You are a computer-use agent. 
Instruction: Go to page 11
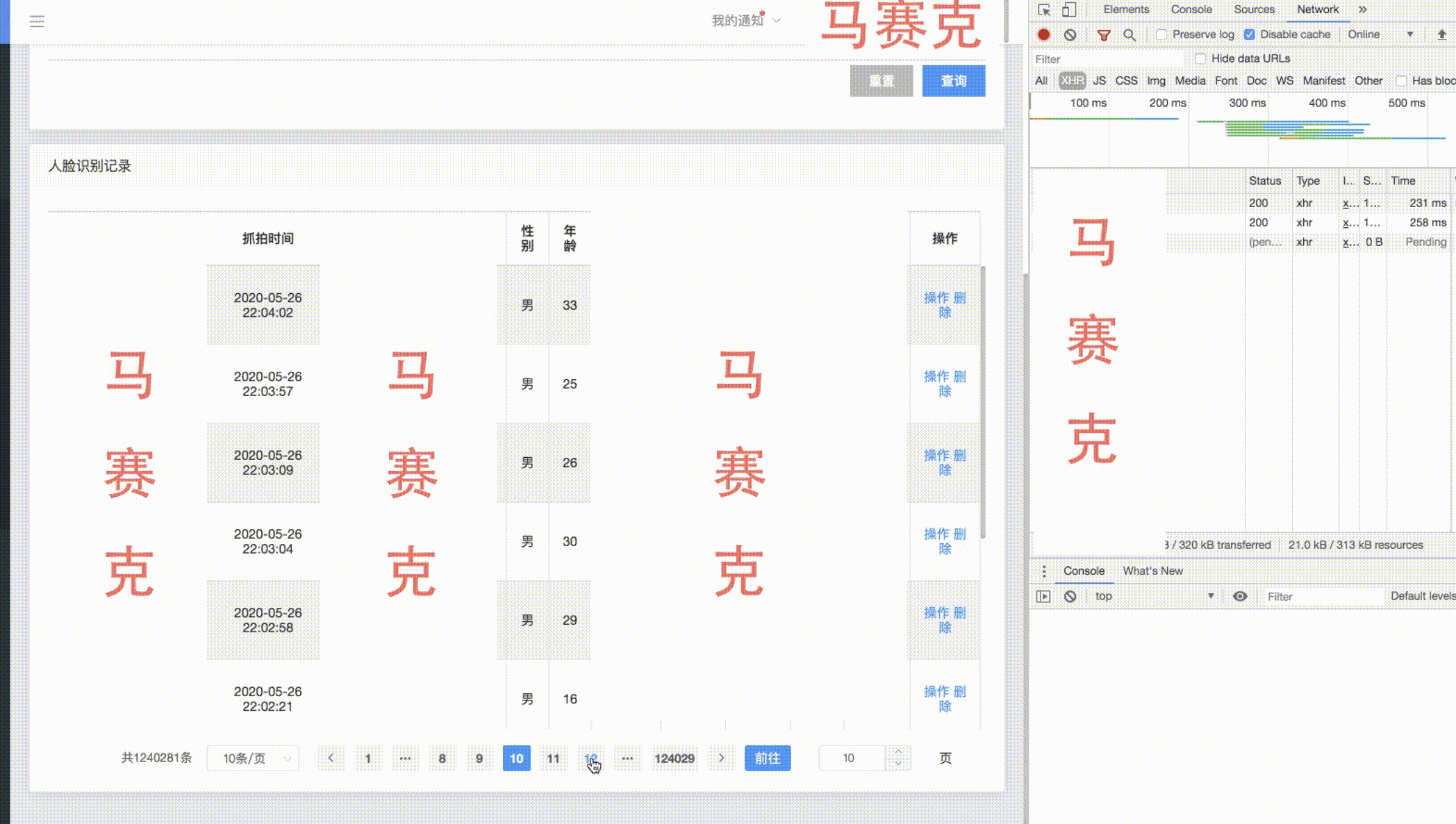click(553, 758)
